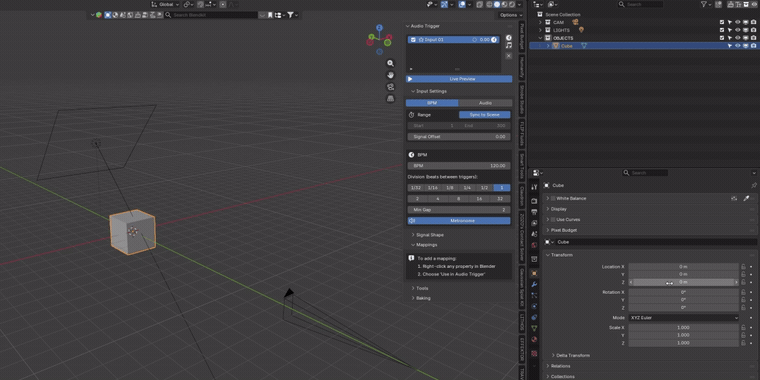Viewport: 760px width, 380px height.
Task: Add audio input using music note icon
Action: tap(508, 46)
